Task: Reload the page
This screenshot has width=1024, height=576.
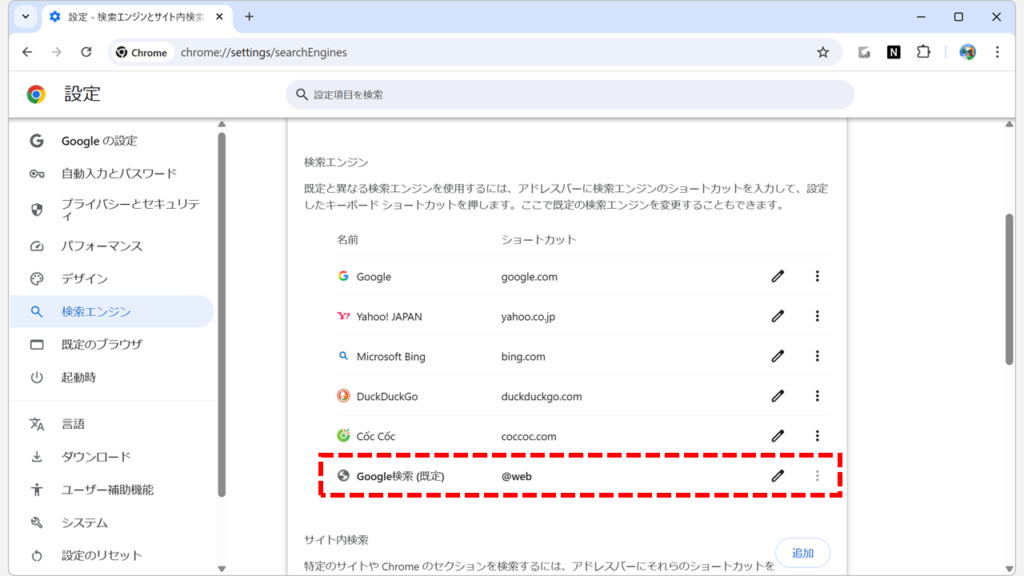Action: tap(86, 52)
